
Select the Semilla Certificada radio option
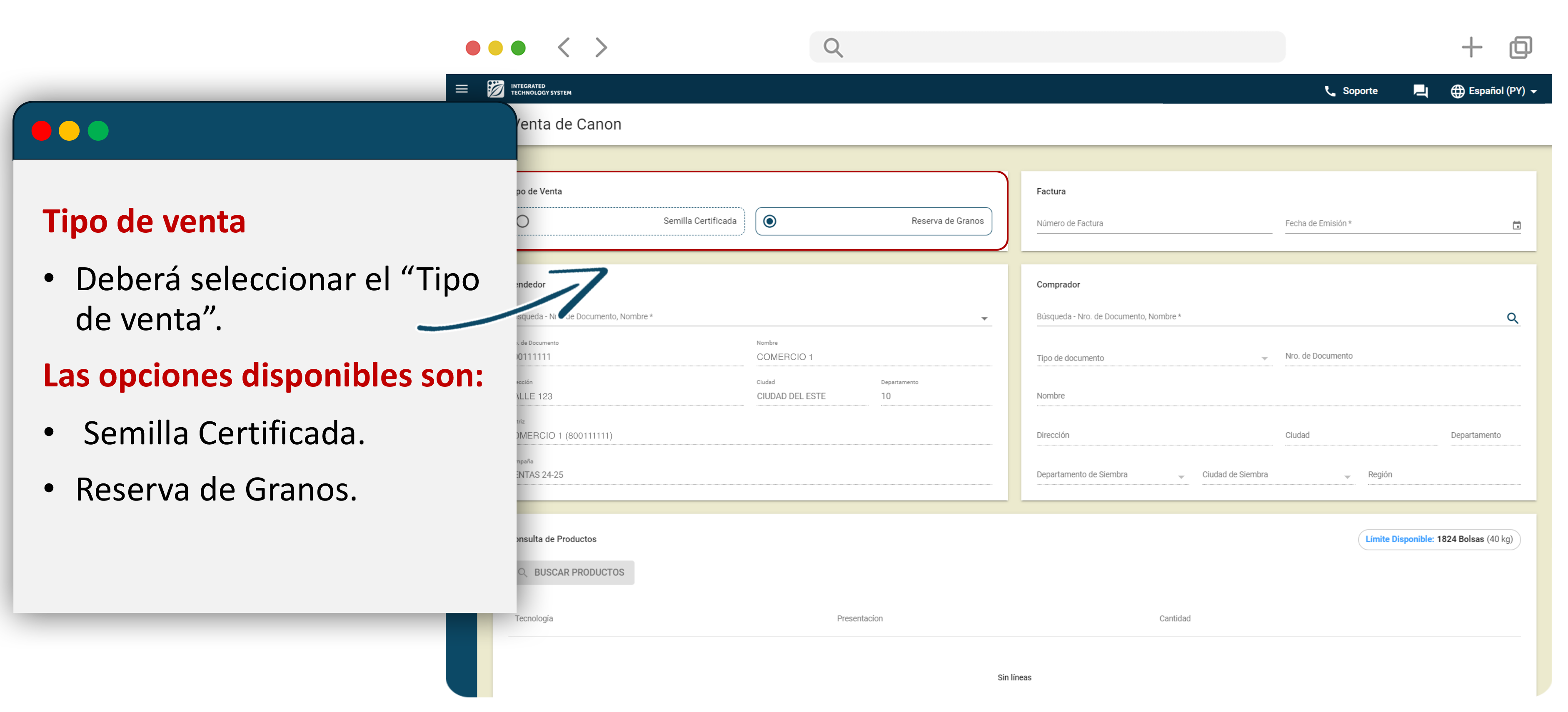523,222
